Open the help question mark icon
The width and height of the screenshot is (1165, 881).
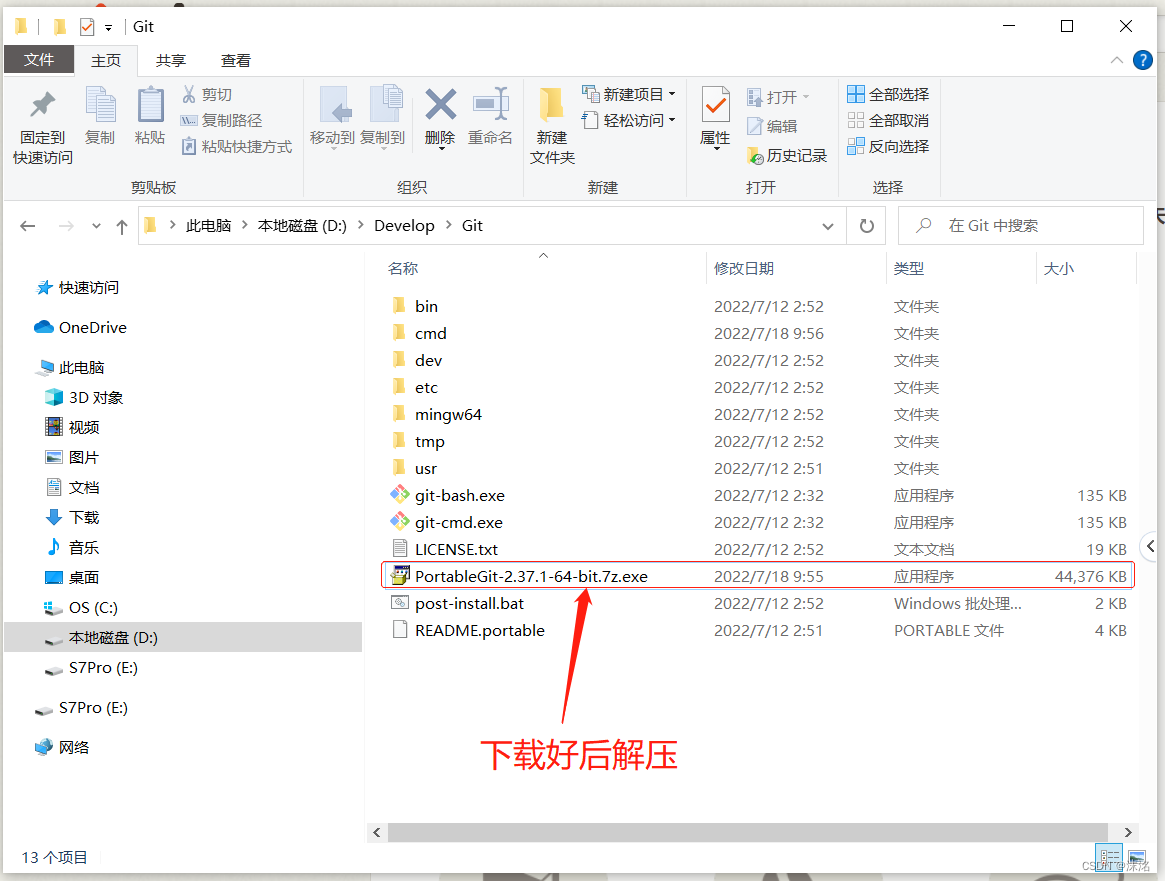click(x=1143, y=60)
